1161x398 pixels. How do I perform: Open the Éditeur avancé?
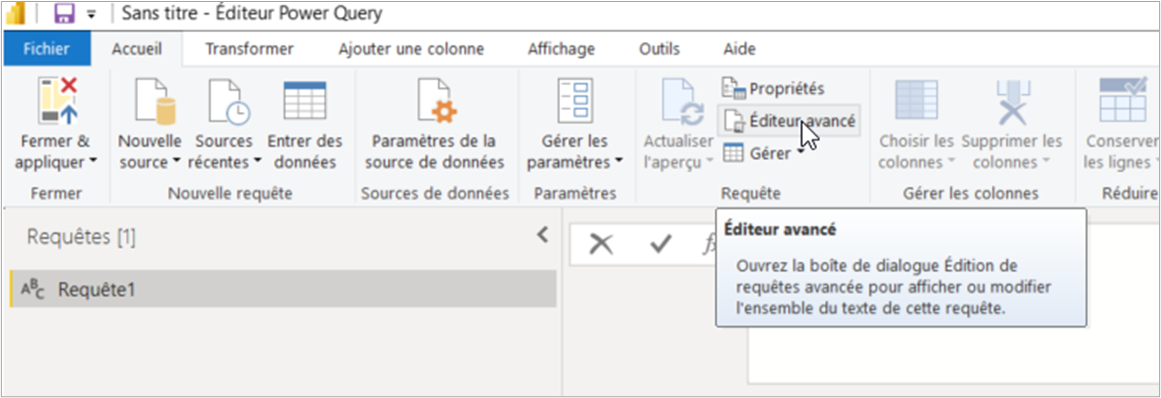(789, 120)
